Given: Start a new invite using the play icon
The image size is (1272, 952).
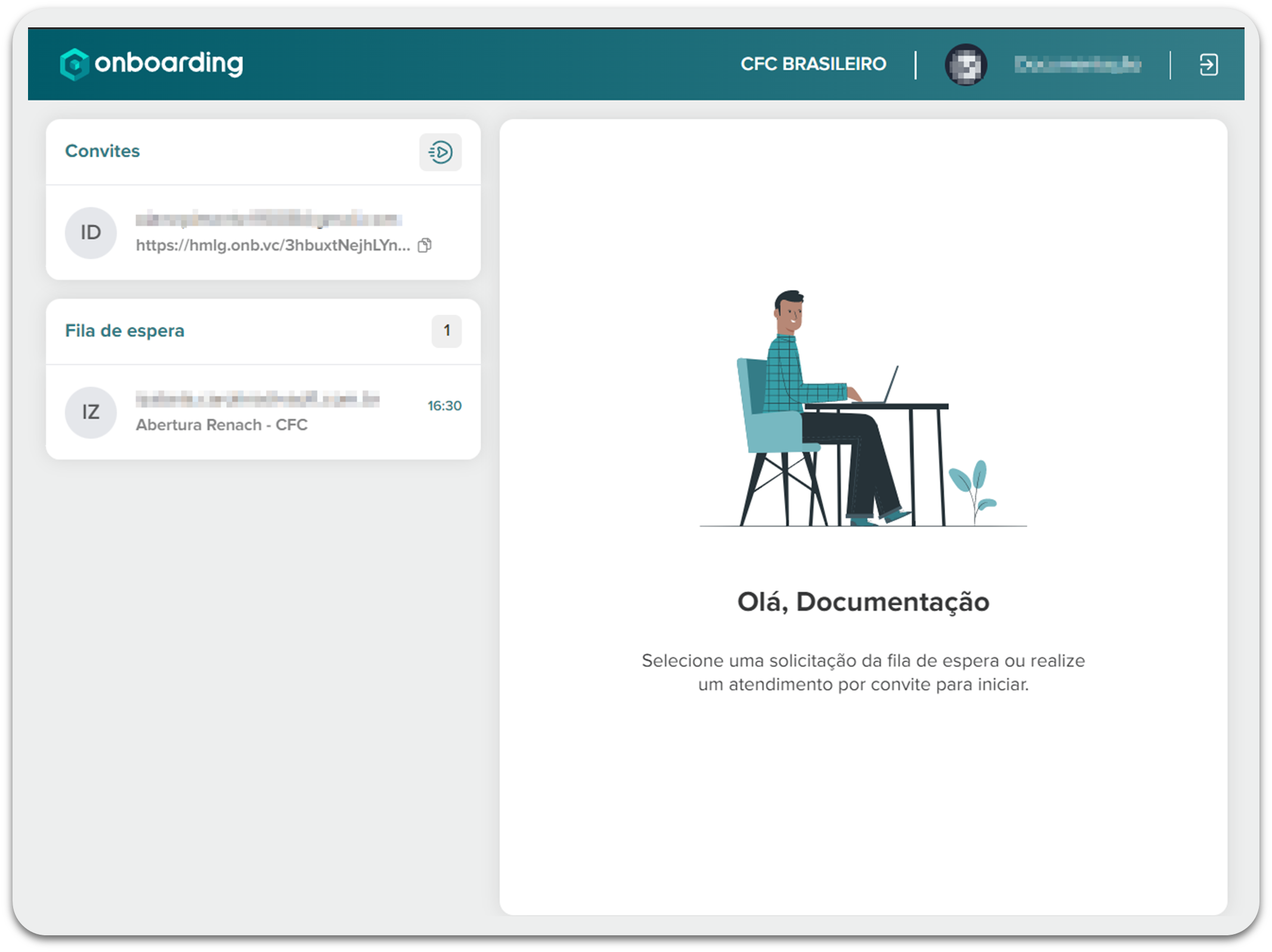Looking at the screenshot, I should pyautogui.click(x=440, y=152).
